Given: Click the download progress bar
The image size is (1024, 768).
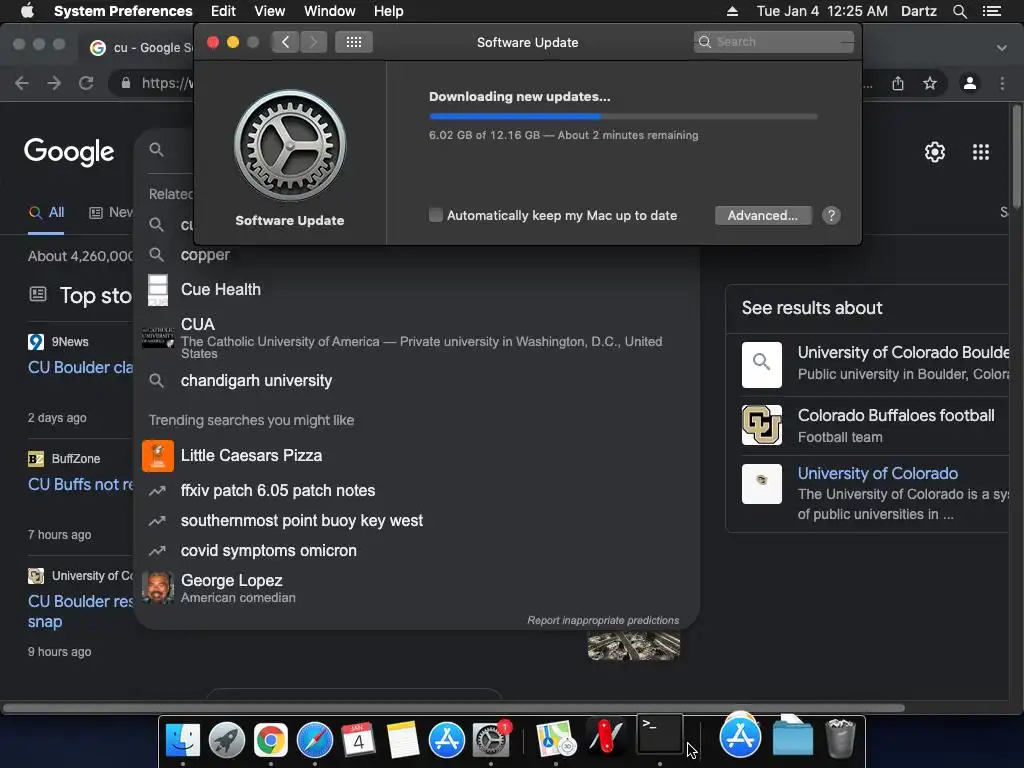Looking at the screenshot, I should point(623,116).
